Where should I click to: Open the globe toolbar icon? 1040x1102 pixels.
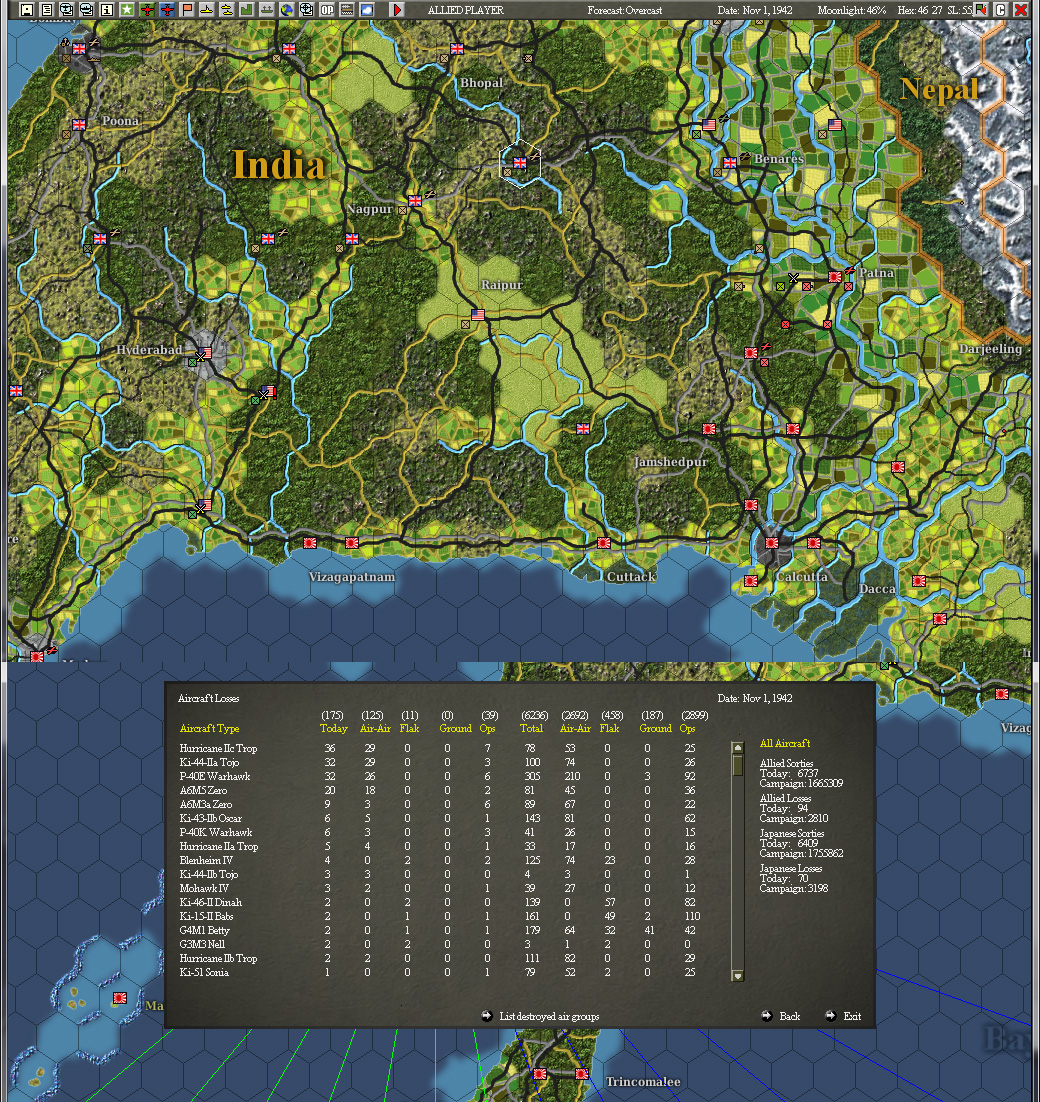tap(287, 10)
